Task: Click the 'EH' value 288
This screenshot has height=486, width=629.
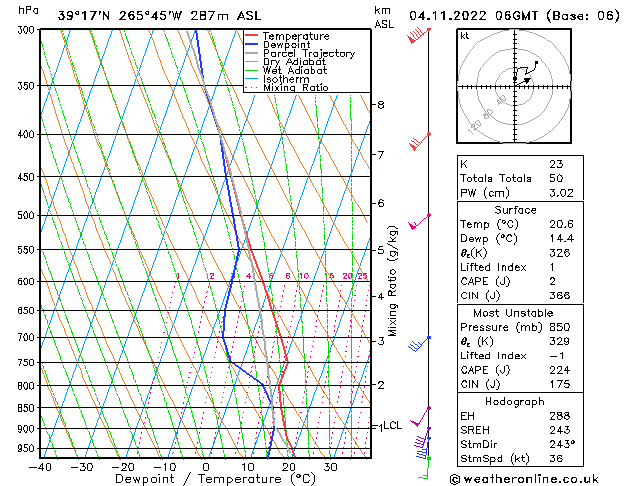Action: [x=560, y=416]
